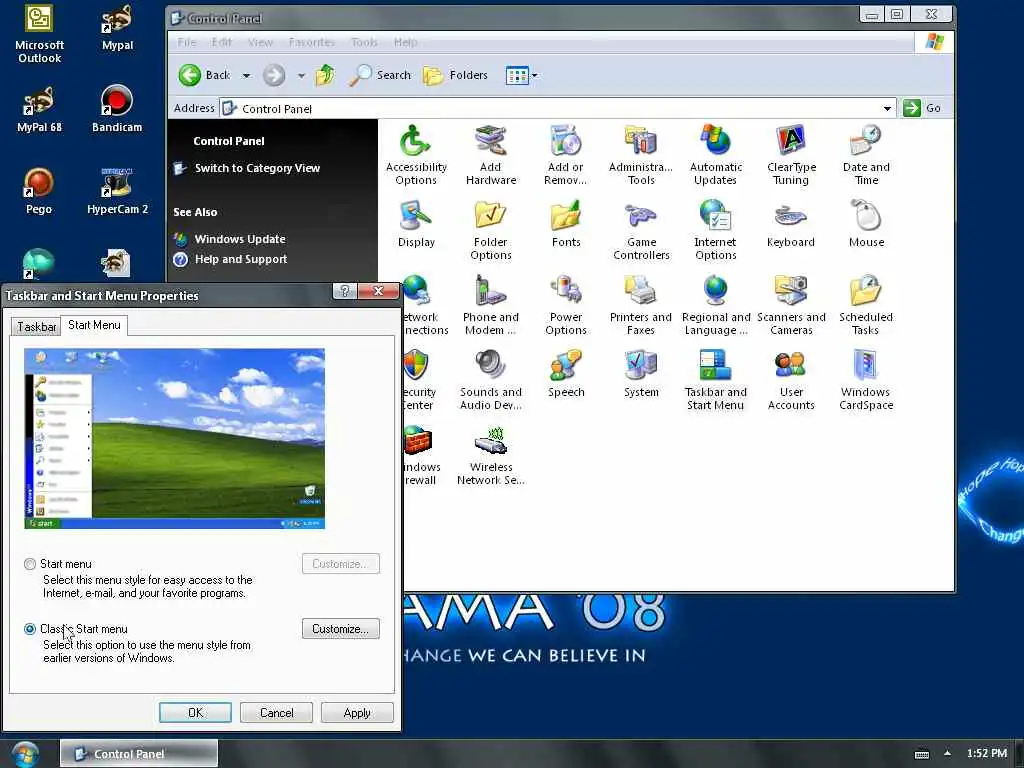The image size is (1024, 768).
Task: Open the Edit menu
Action: (221, 42)
